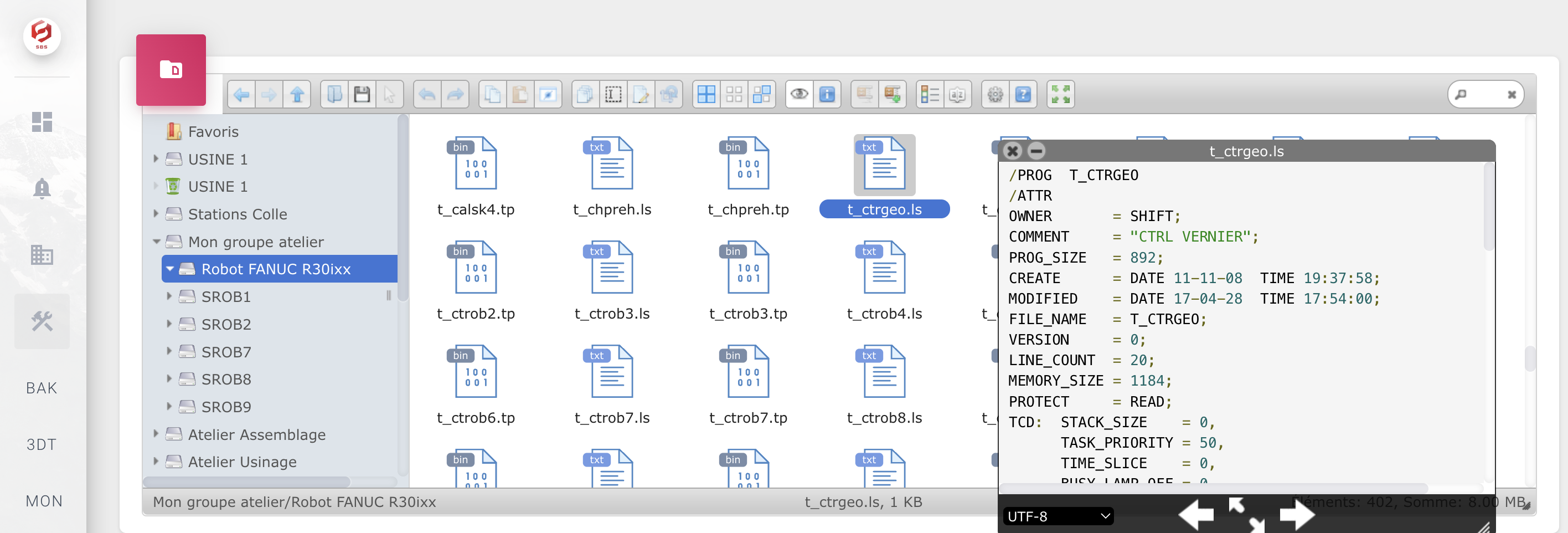Open the dashboard from the sidebar

[x=42, y=122]
